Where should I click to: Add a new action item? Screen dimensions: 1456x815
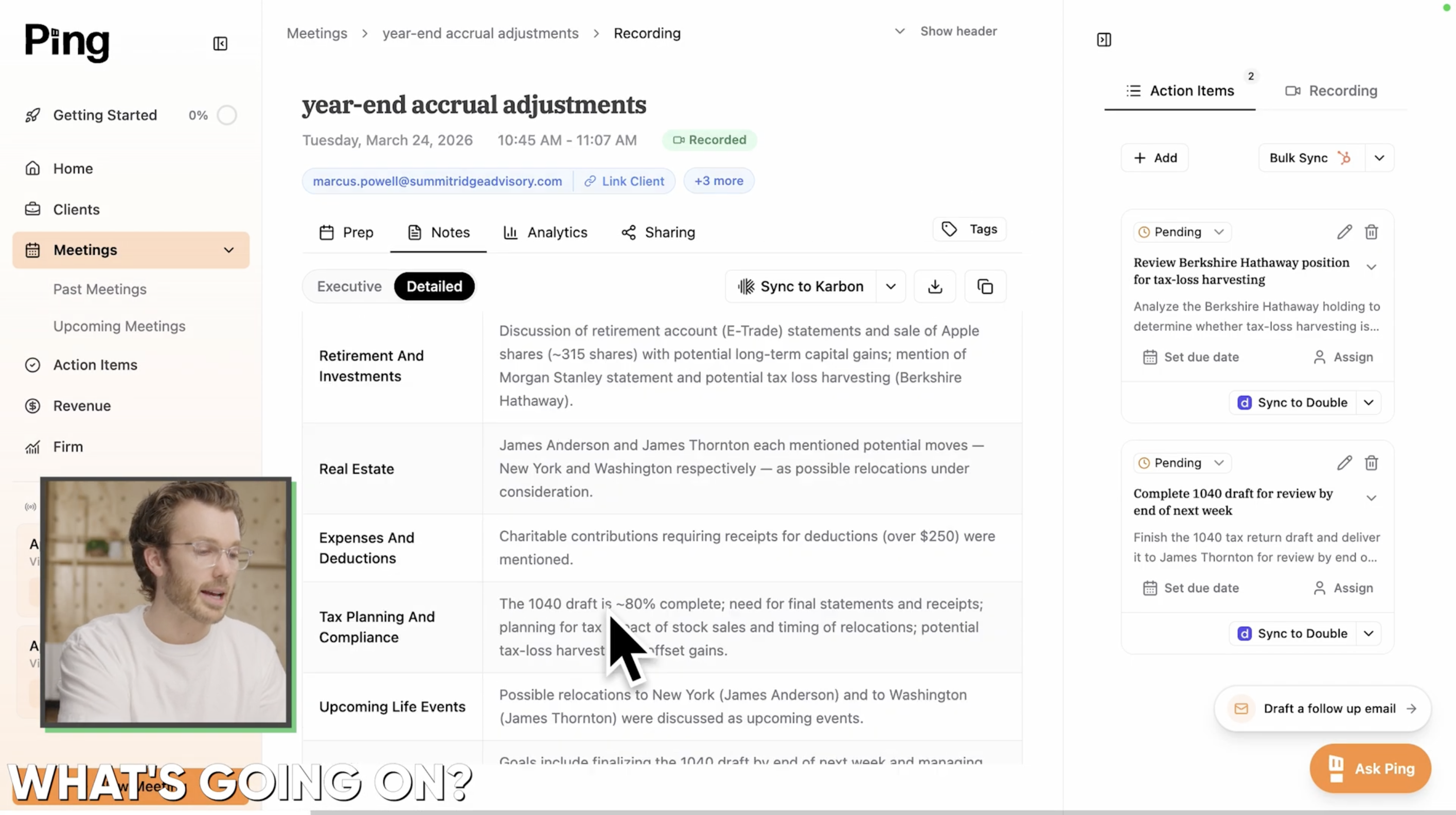click(1155, 157)
